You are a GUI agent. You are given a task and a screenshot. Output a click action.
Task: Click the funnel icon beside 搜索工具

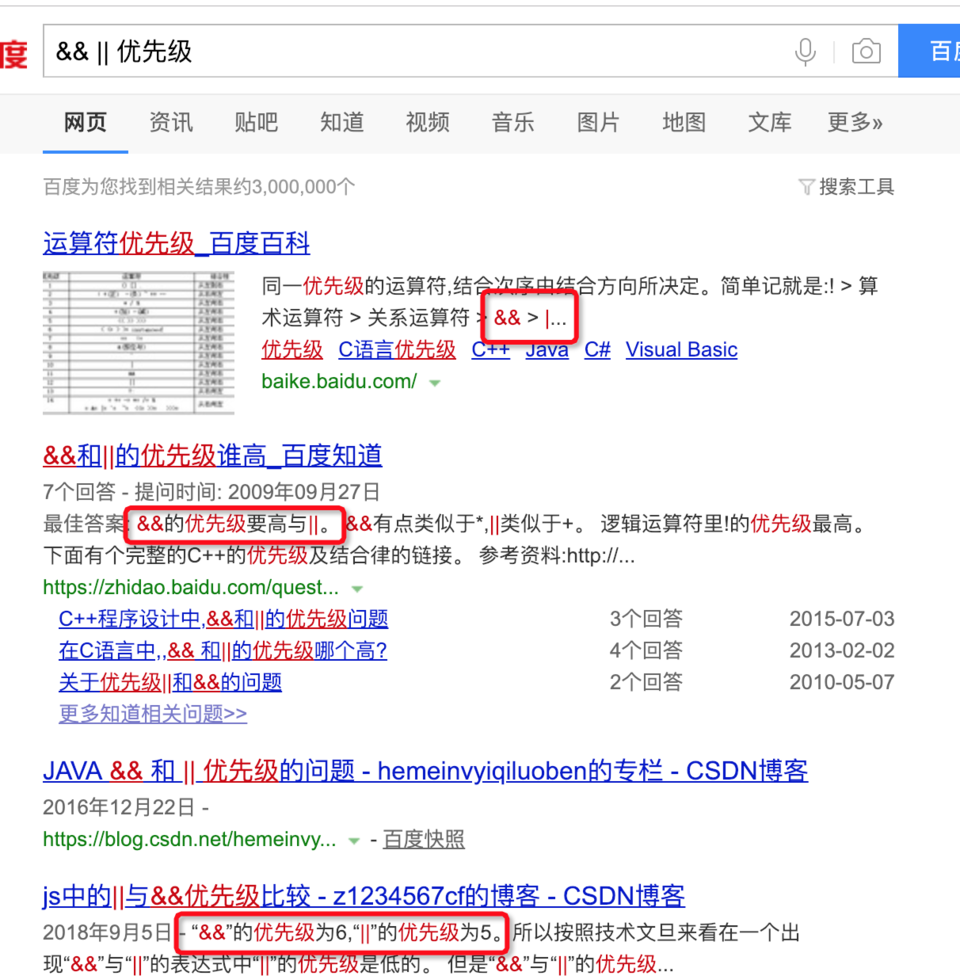(x=806, y=187)
